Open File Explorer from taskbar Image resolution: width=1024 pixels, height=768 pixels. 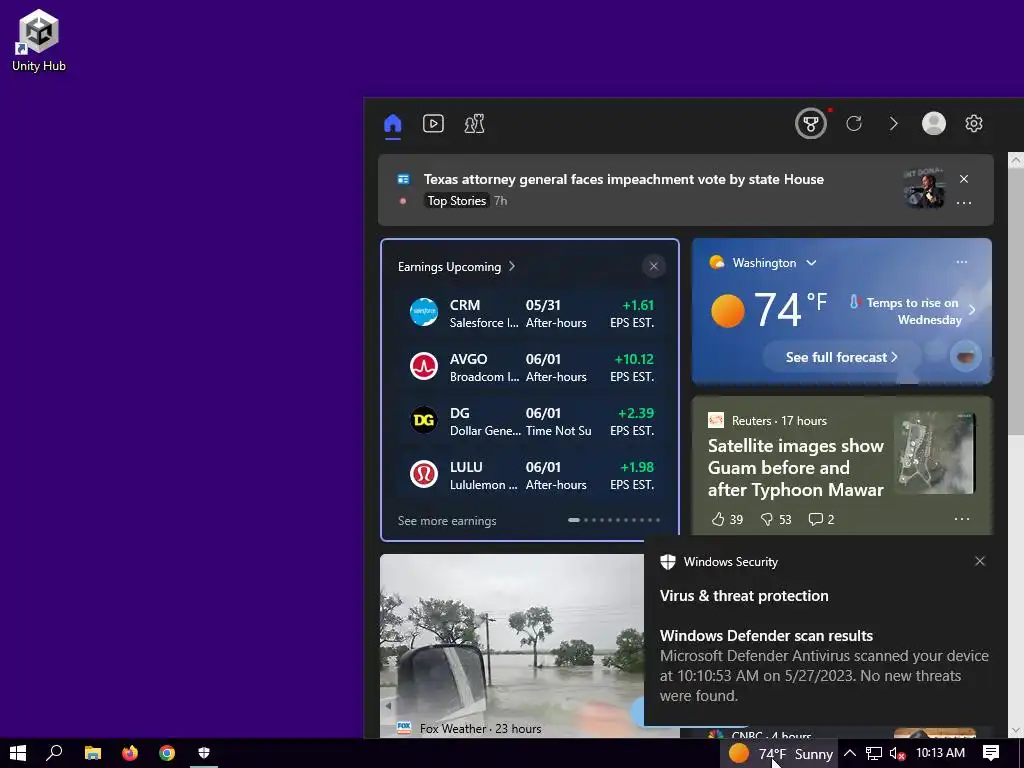pos(93,753)
